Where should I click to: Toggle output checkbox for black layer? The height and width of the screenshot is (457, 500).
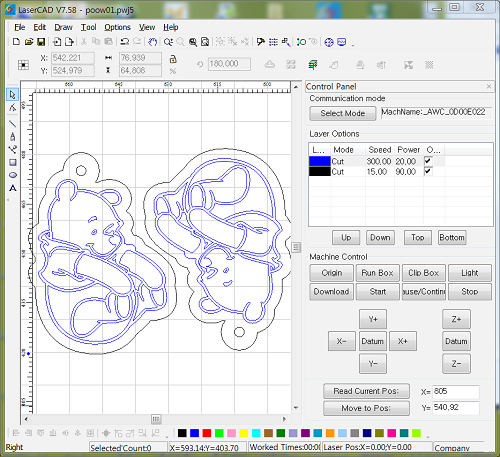(x=428, y=171)
